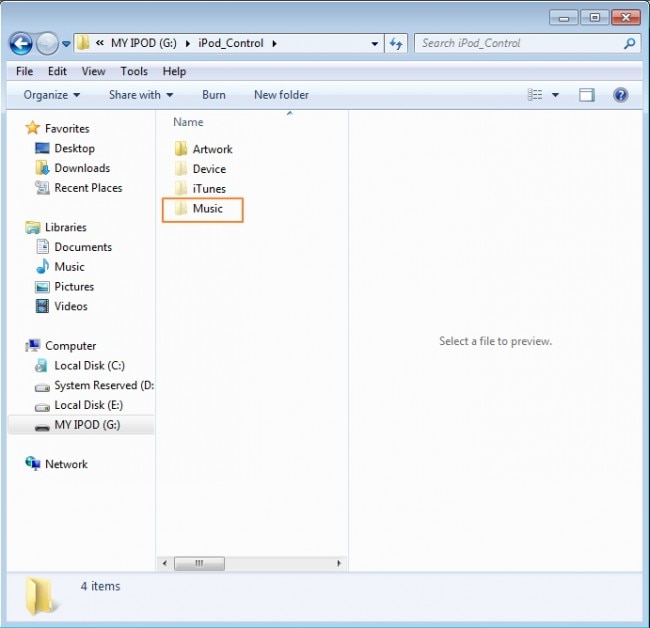
Task: Open the Videos library
Action: (x=61, y=306)
